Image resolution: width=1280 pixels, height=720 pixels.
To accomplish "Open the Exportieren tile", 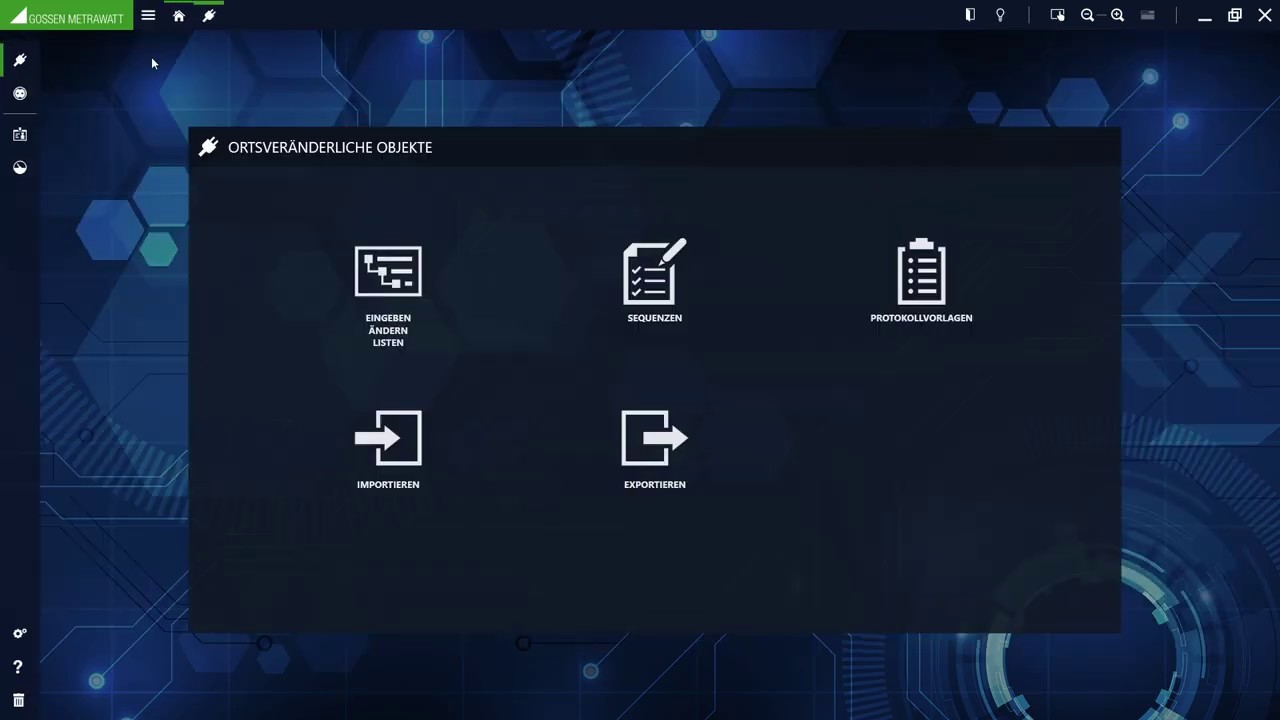I will point(655,450).
